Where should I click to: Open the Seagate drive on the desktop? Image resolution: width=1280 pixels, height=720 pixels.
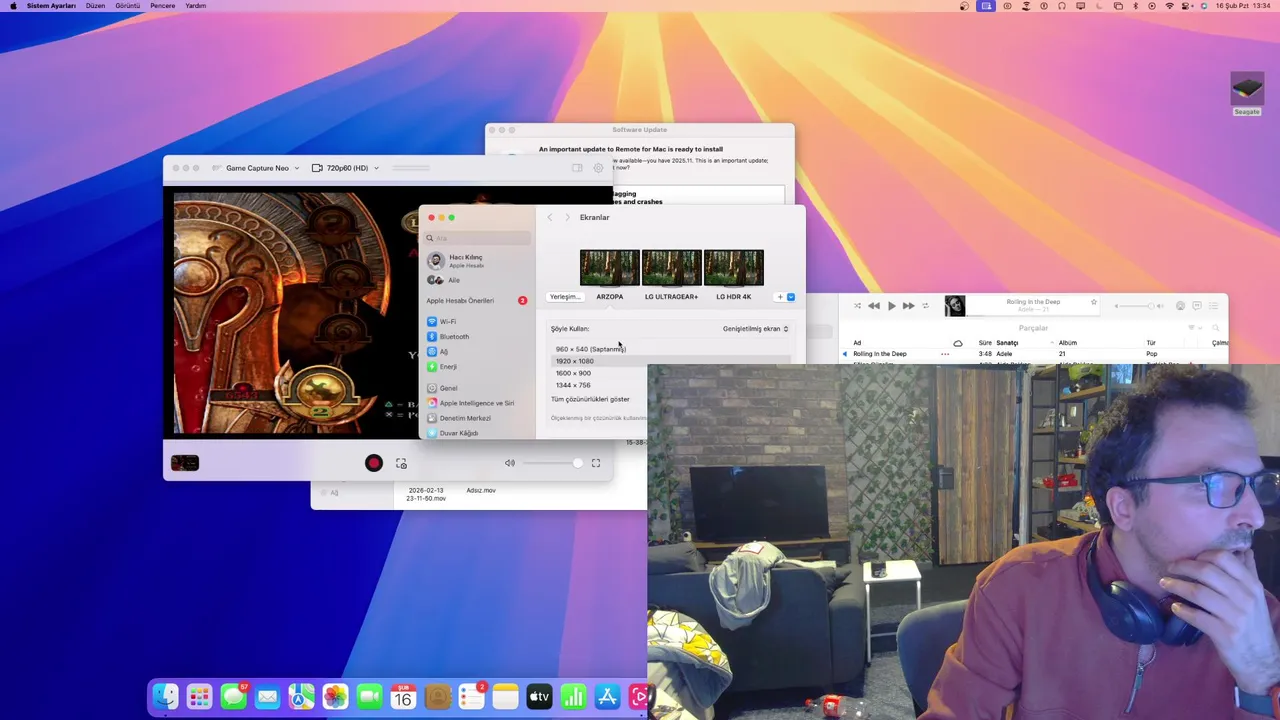1247,94
